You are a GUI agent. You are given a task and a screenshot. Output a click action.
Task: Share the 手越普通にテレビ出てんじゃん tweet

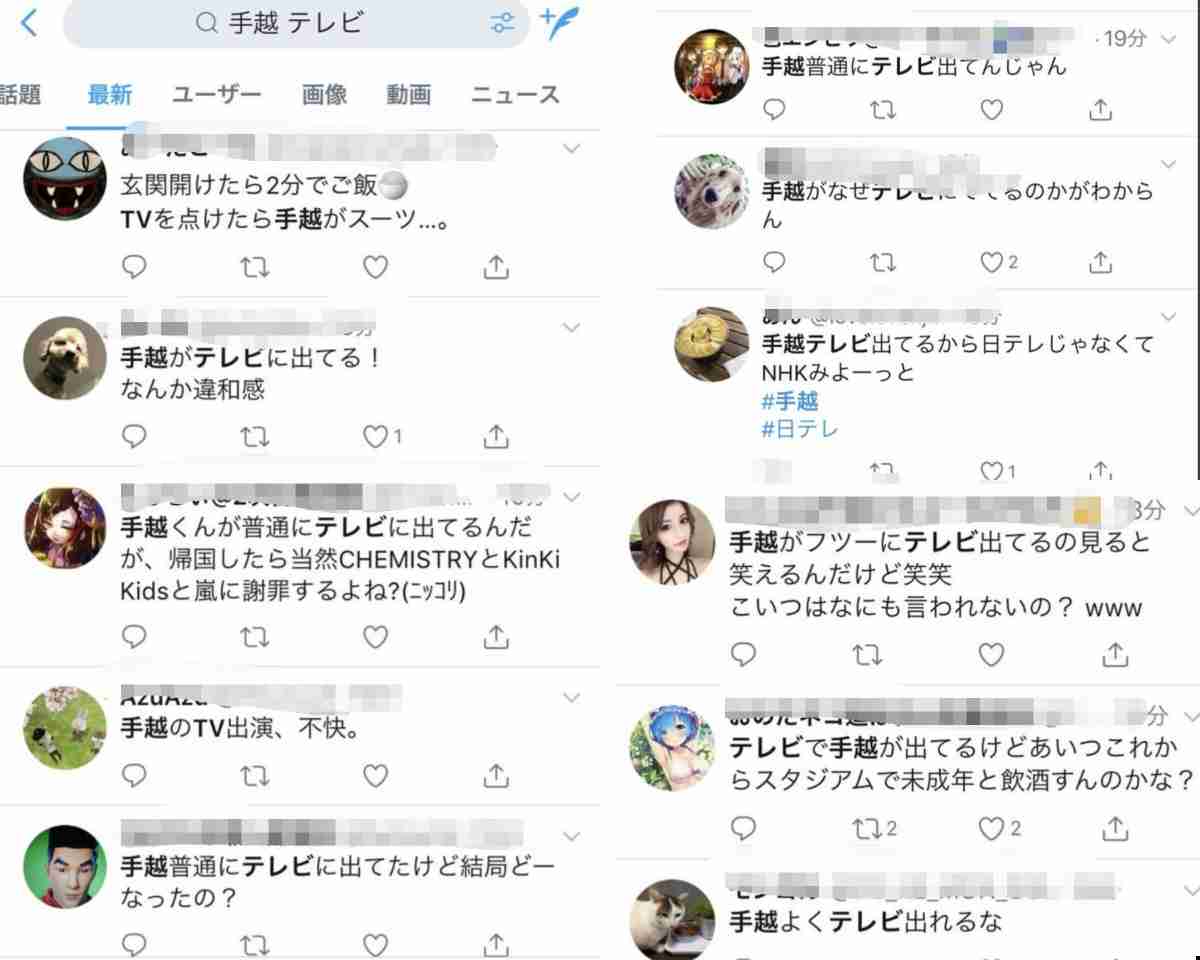1100,109
